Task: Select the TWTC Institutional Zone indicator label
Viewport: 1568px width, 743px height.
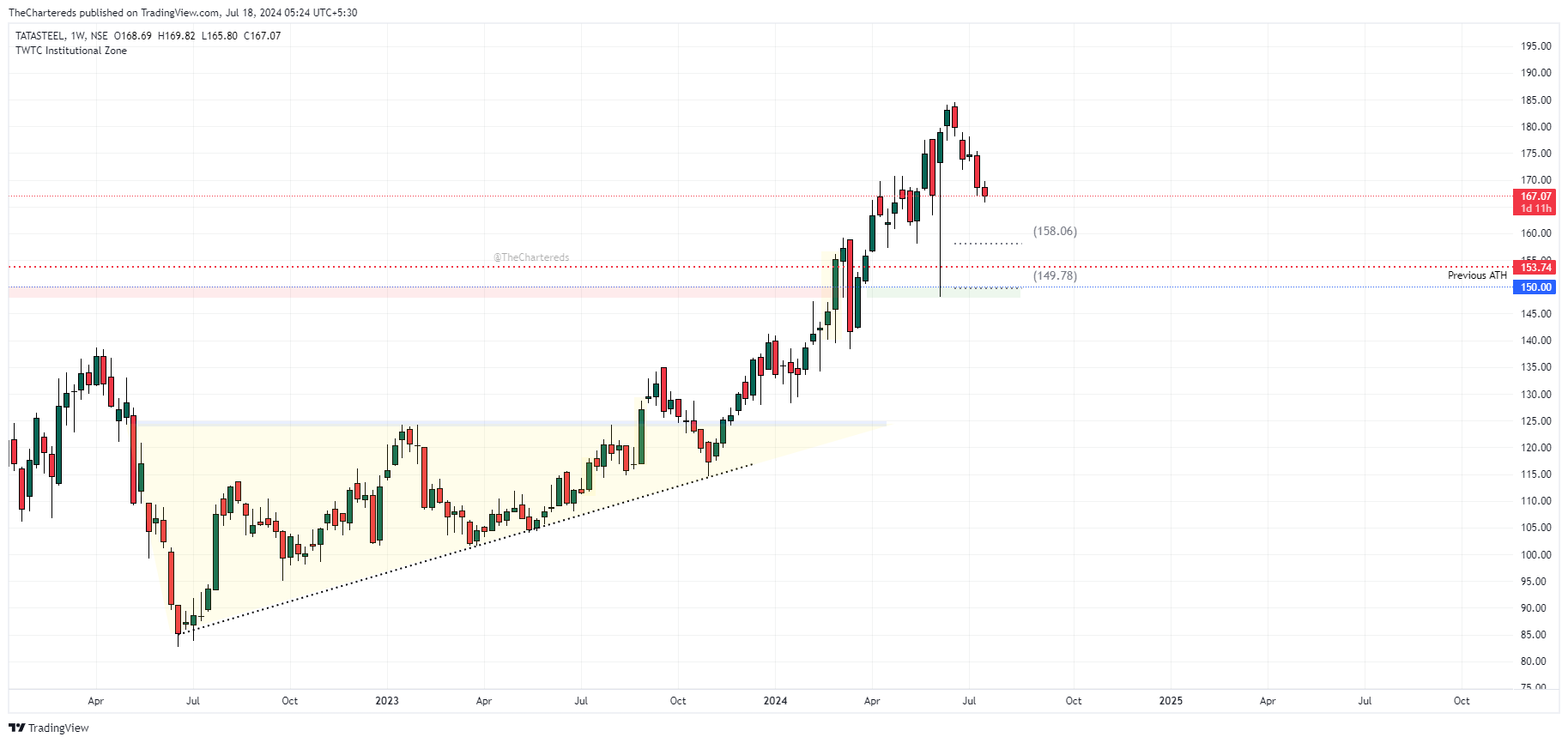Action: tap(71, 51)
